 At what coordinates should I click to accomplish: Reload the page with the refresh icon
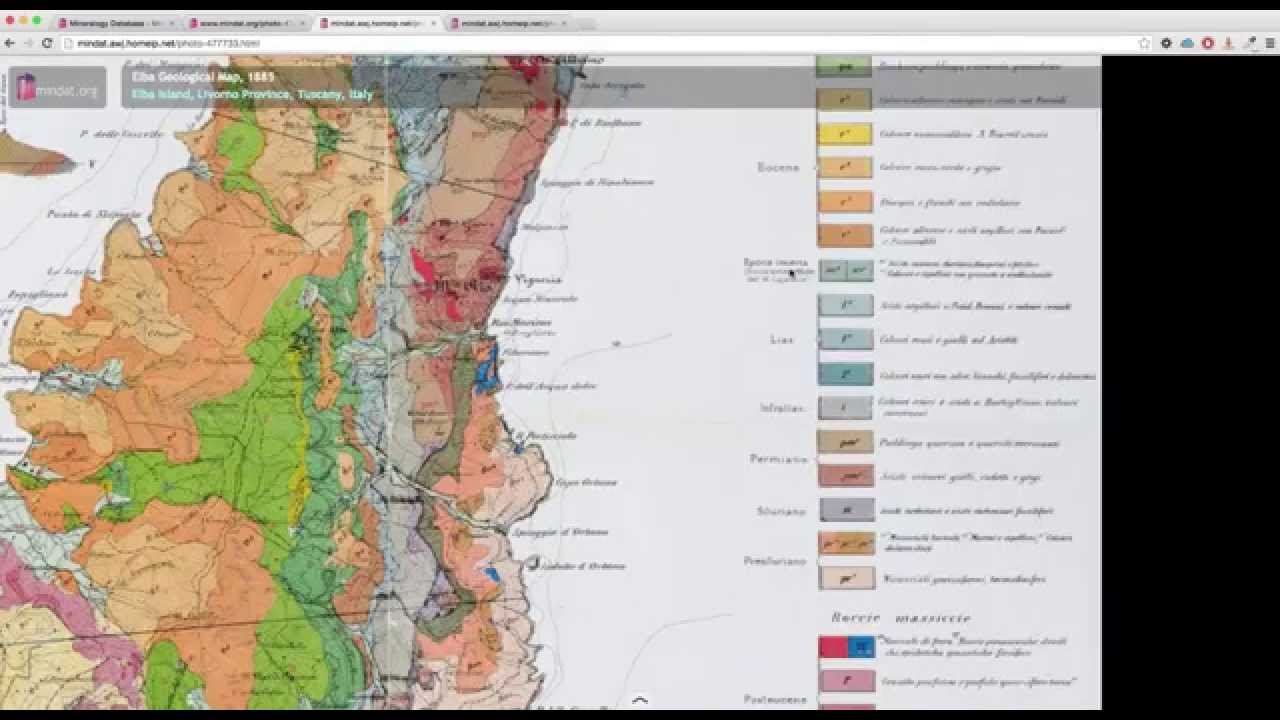[x=47, y=43]
